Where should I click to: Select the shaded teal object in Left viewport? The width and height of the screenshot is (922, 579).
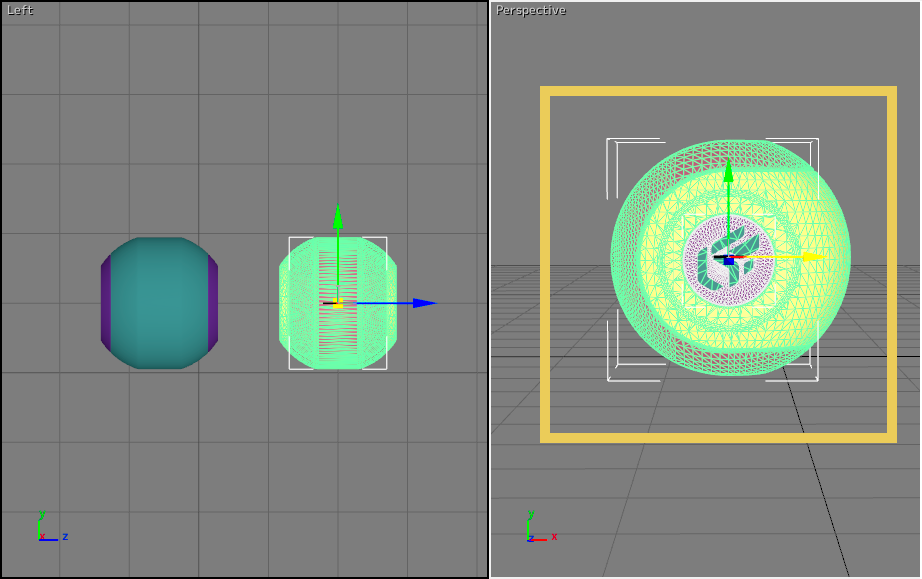(159, 303)
